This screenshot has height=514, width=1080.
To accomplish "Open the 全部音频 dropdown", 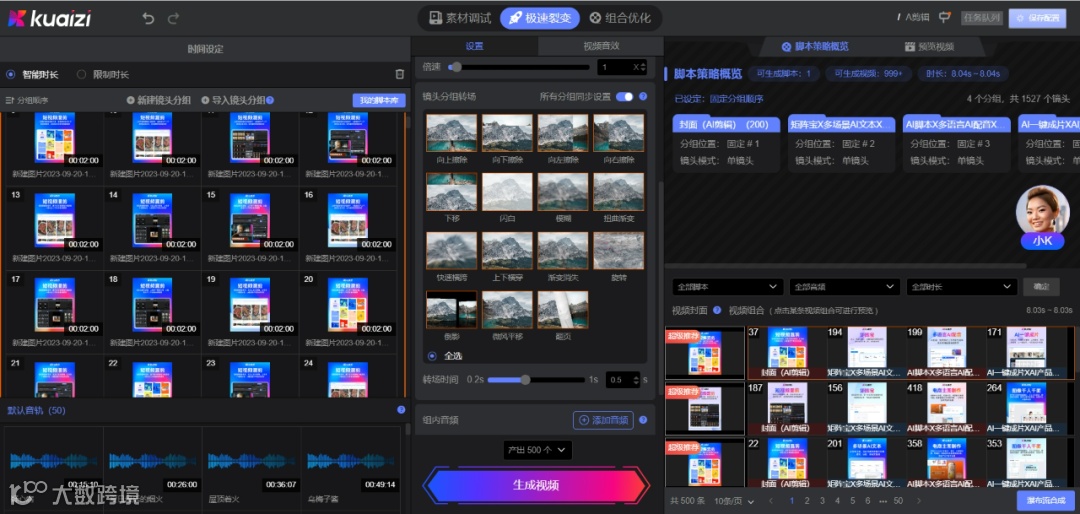I will click(x=844, y=287).
